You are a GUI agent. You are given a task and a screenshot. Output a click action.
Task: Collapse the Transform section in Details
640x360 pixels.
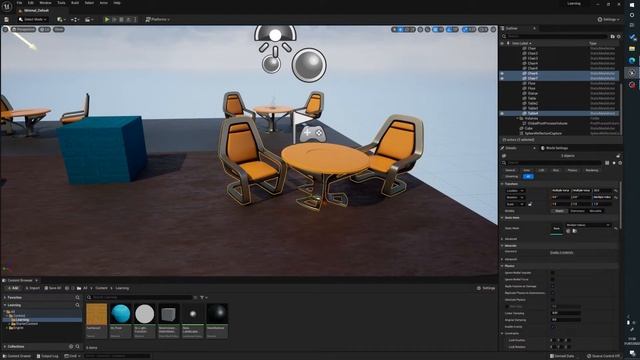tap(503, 184)
